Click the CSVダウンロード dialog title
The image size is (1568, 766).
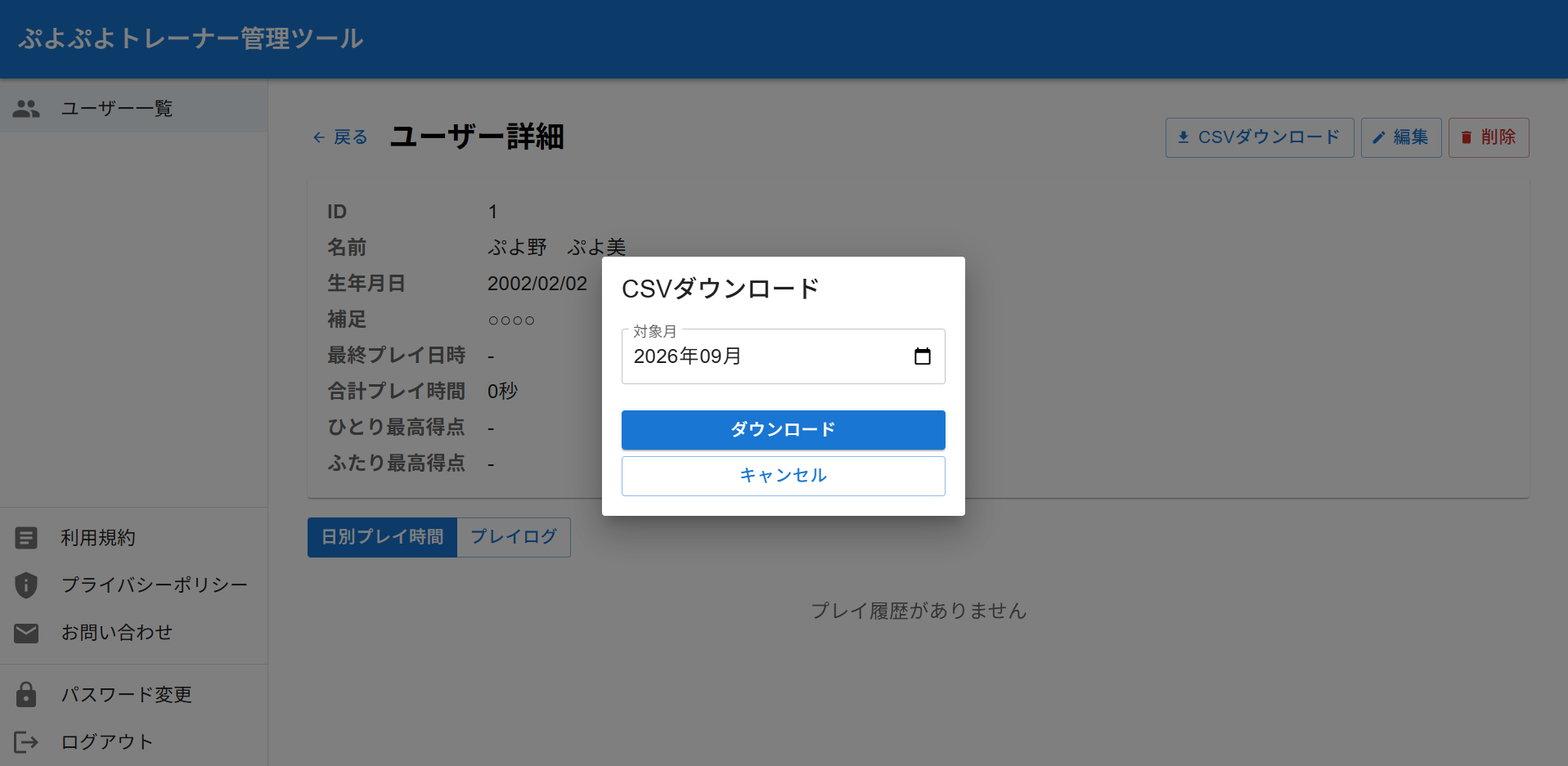click(x=721, y=289)
